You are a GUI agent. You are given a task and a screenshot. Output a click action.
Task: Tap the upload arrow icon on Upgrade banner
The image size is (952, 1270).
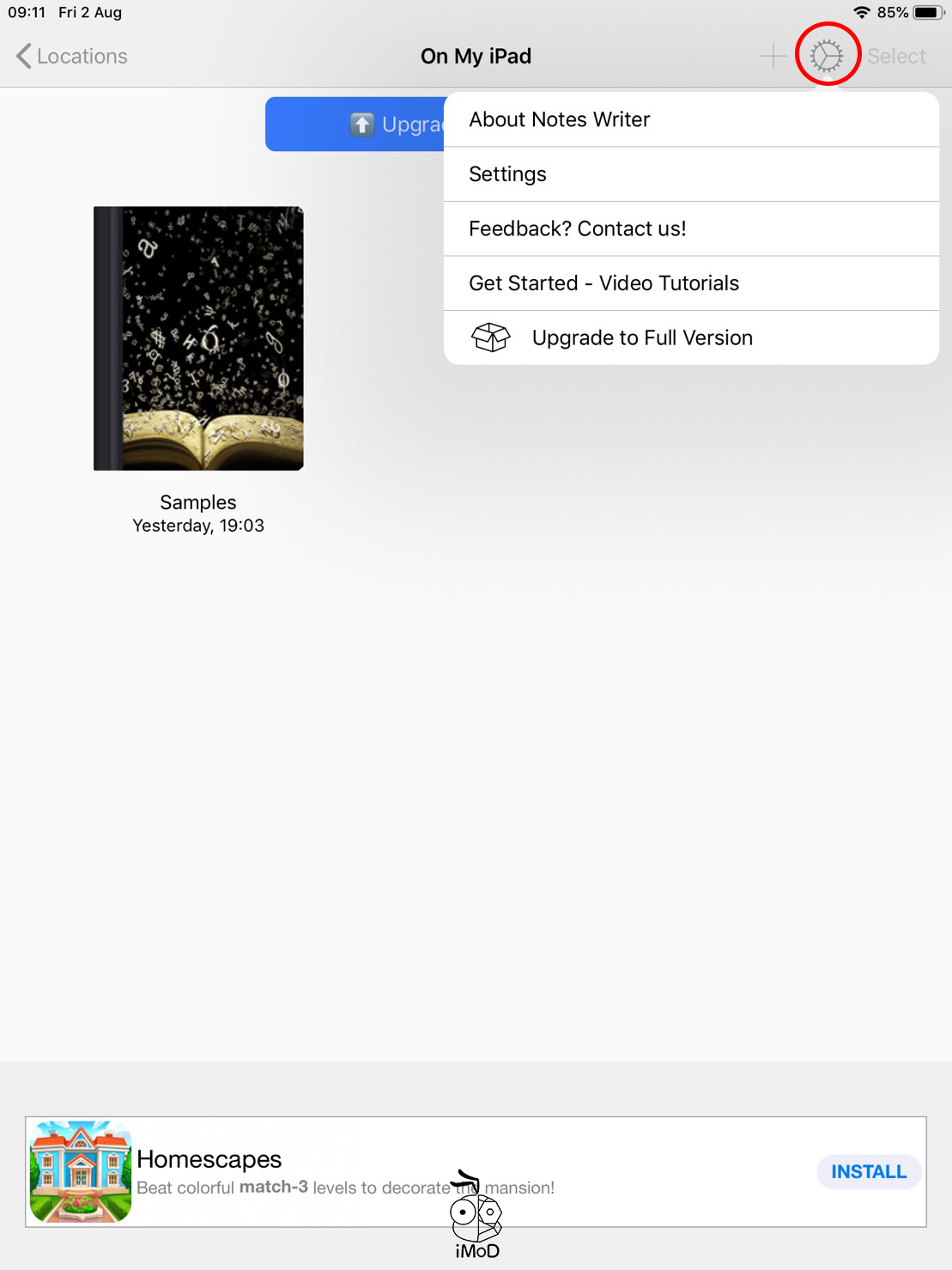tap(362, 125)
